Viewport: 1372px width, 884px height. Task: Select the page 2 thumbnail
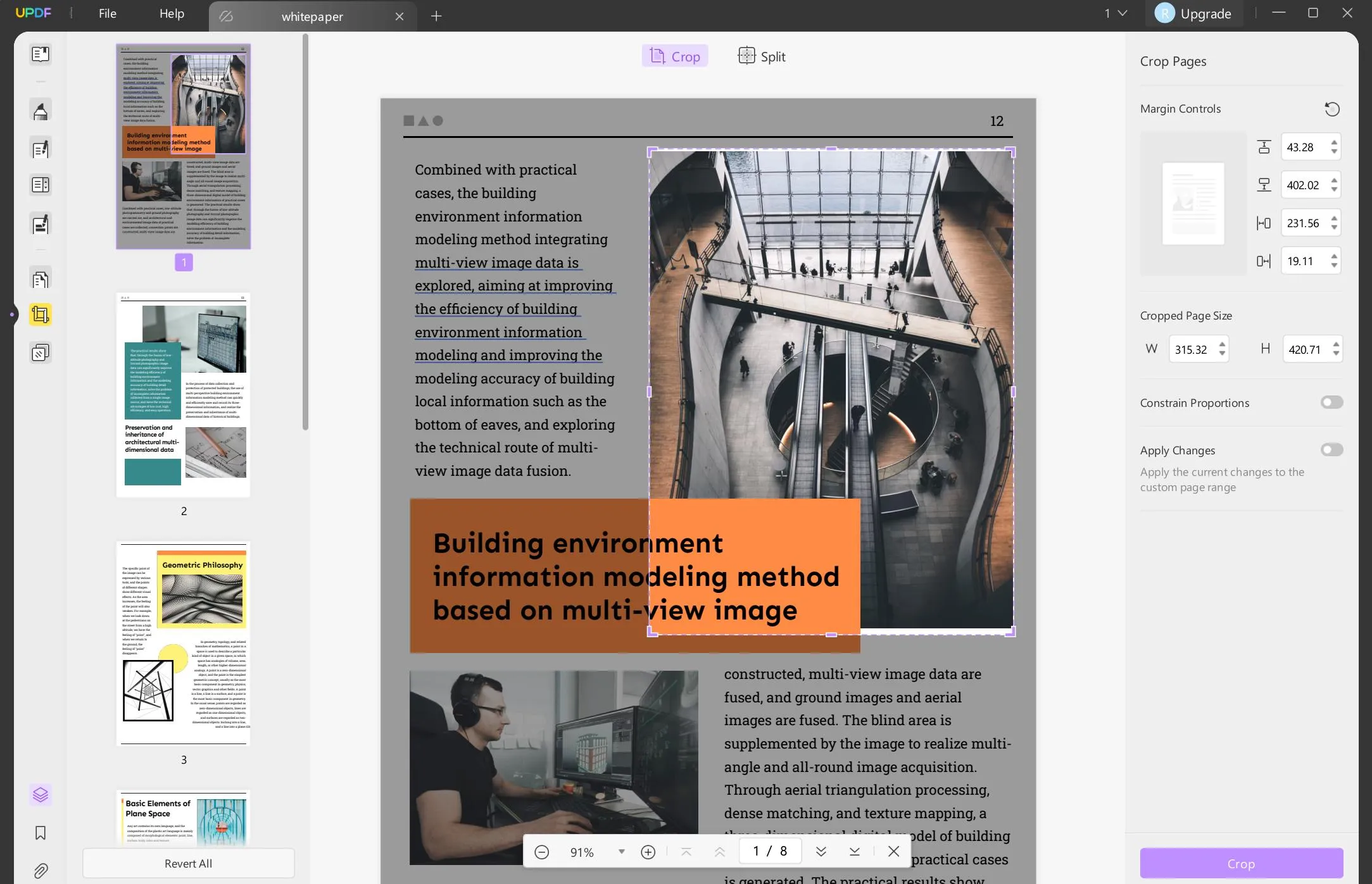click(x=184, y=395)
